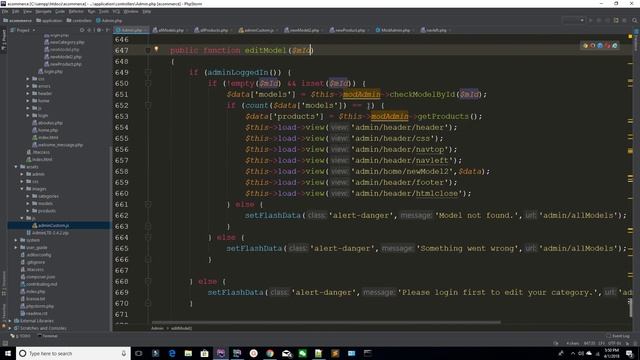This screenshot has height=360, width=640.
Task: Switch to the allModels.php tab
Action: click(x=171, y=30)
